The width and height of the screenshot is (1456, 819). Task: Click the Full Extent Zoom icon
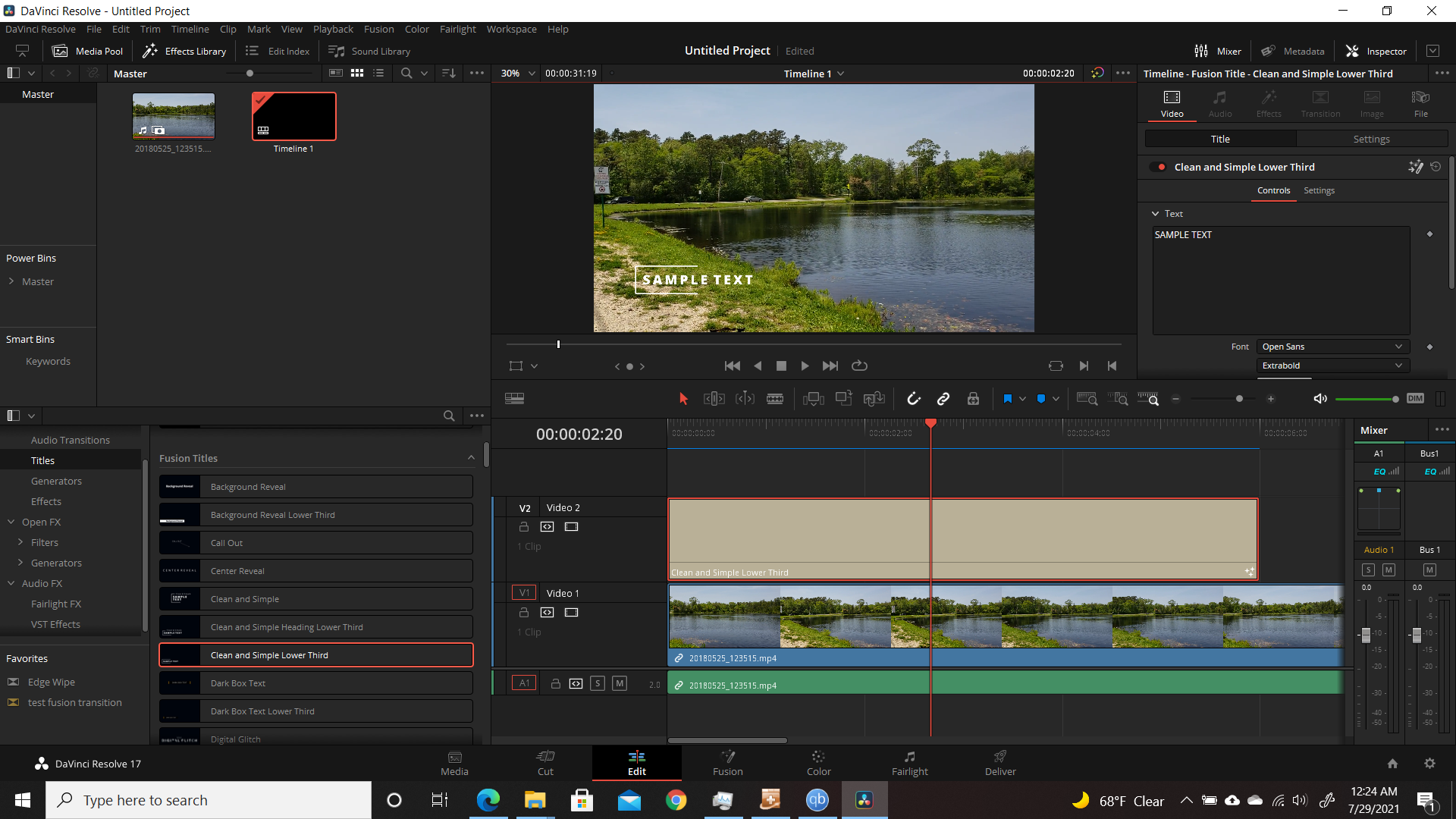1087,399
